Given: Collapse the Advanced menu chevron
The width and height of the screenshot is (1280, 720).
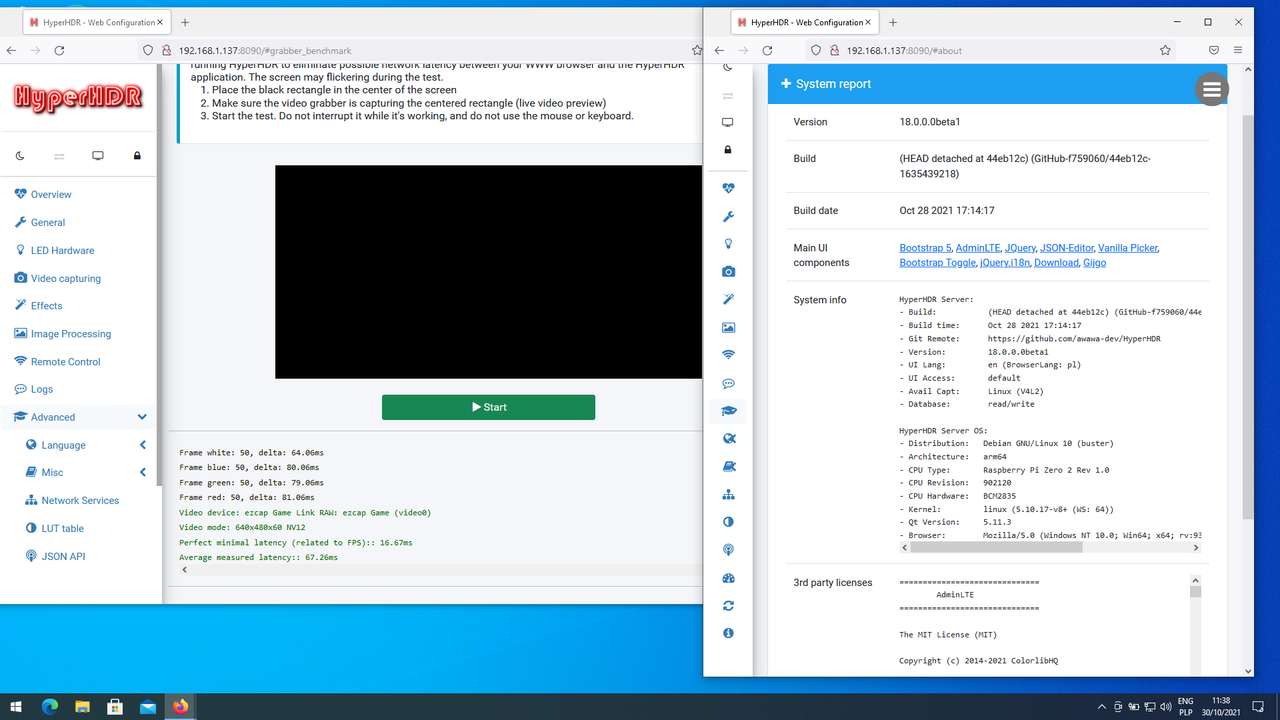Looking at the screenshot, I should pyautogui.click(x=142, y=417).
